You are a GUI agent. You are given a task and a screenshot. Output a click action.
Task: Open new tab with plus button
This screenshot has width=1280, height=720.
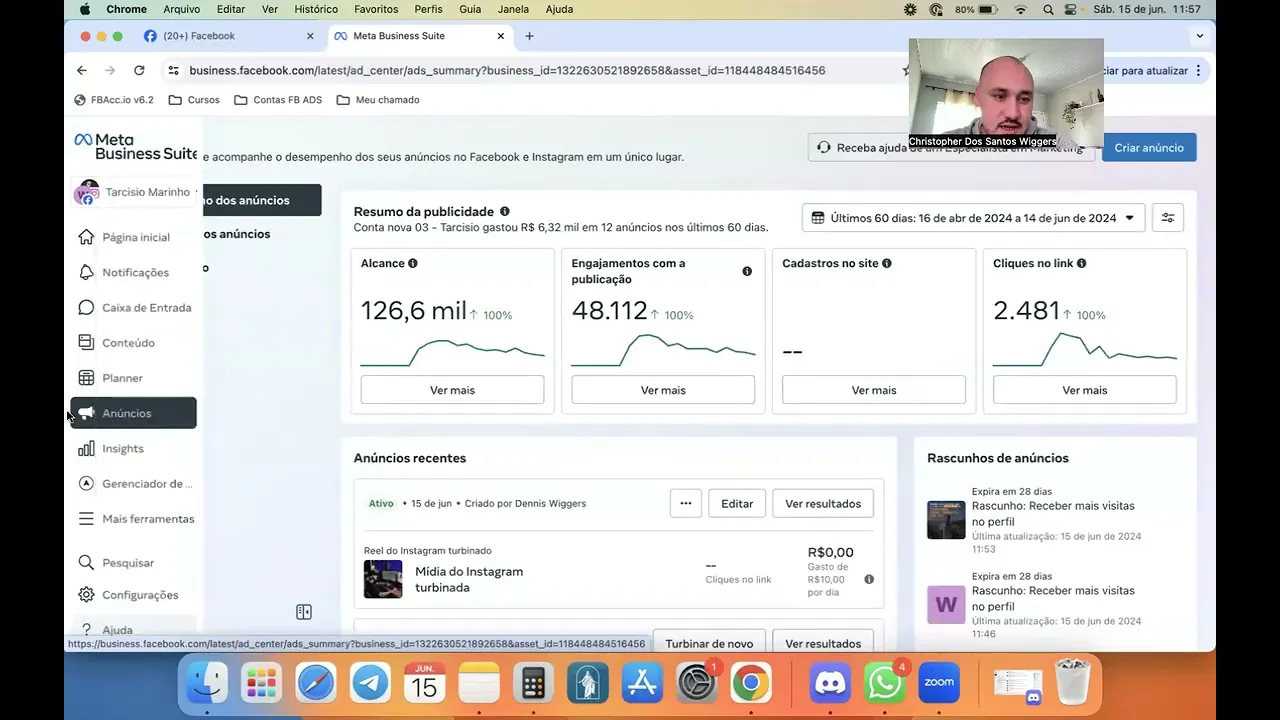529,36
